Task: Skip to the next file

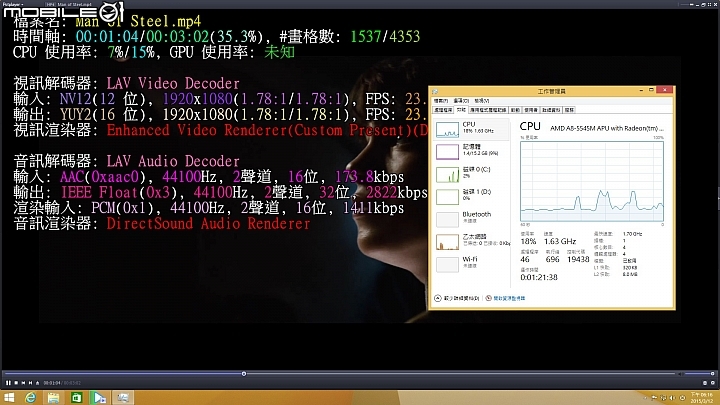Action: tap(30, 382)
